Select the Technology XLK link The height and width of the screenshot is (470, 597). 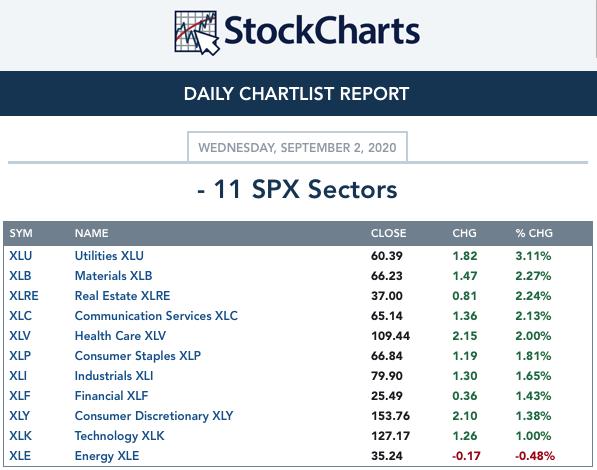point(120,435)
